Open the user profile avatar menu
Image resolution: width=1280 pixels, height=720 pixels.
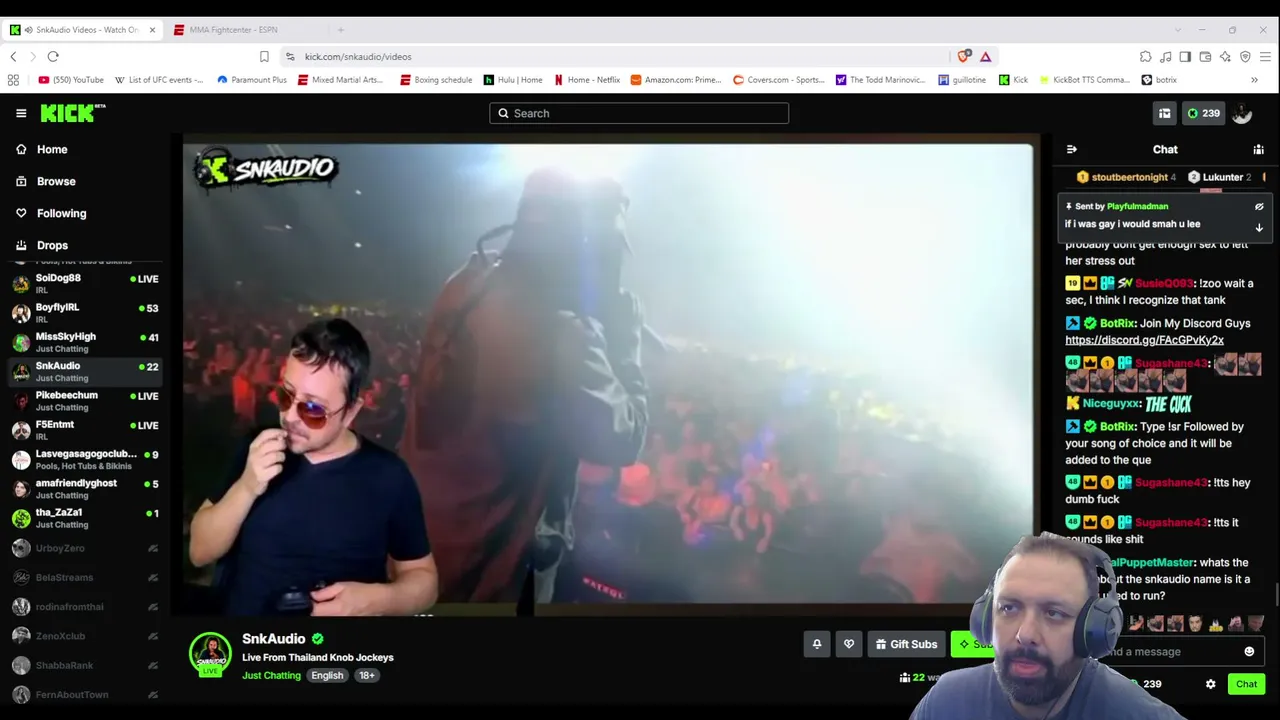(x=1242, y=114)
